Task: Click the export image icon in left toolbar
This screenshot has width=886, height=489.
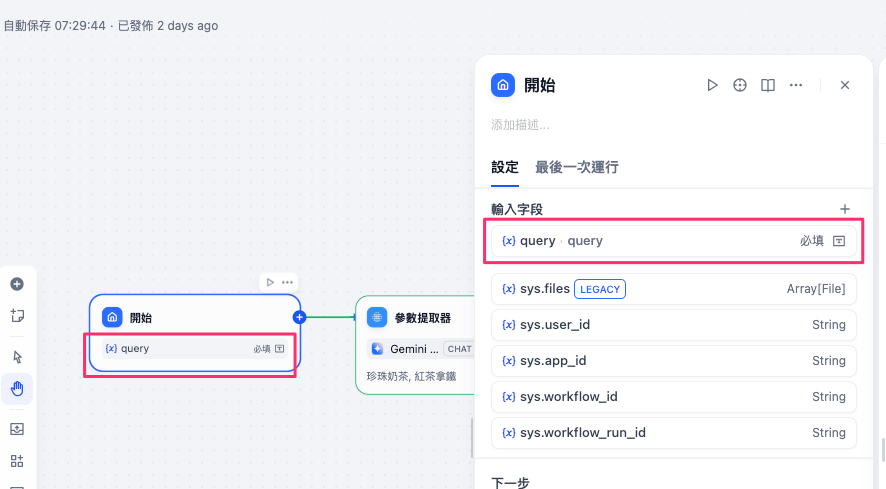Action: pos(17,429)
